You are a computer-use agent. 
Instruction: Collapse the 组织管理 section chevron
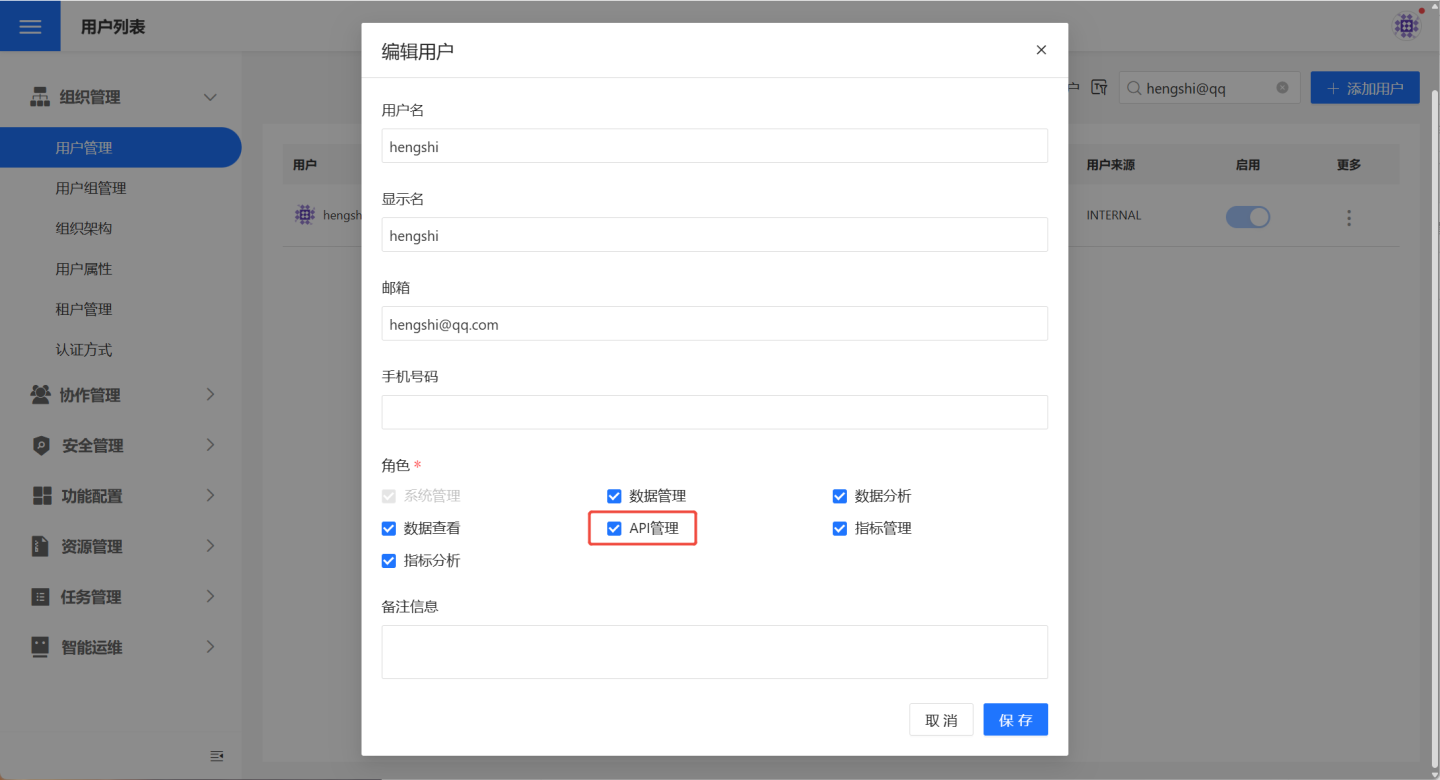pos(210,97)
